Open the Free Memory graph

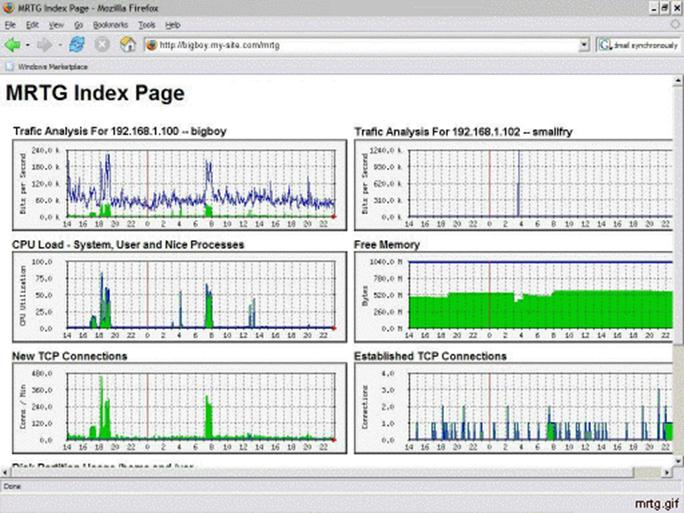click(514, 297)
